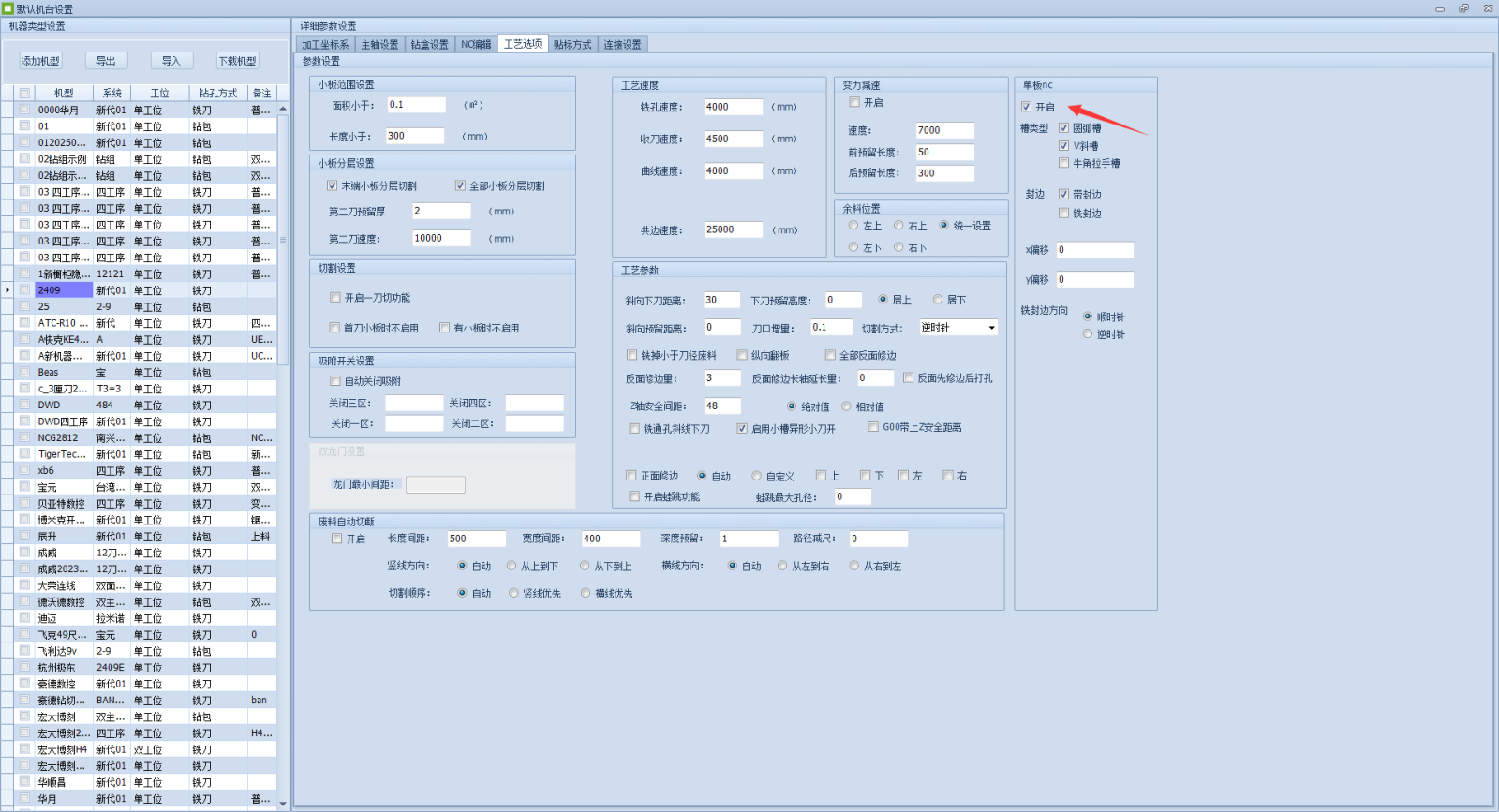This screenshot has width=1499, height=812.
Task: Open the 切割方式 dropdown
Action: point(991,328)
